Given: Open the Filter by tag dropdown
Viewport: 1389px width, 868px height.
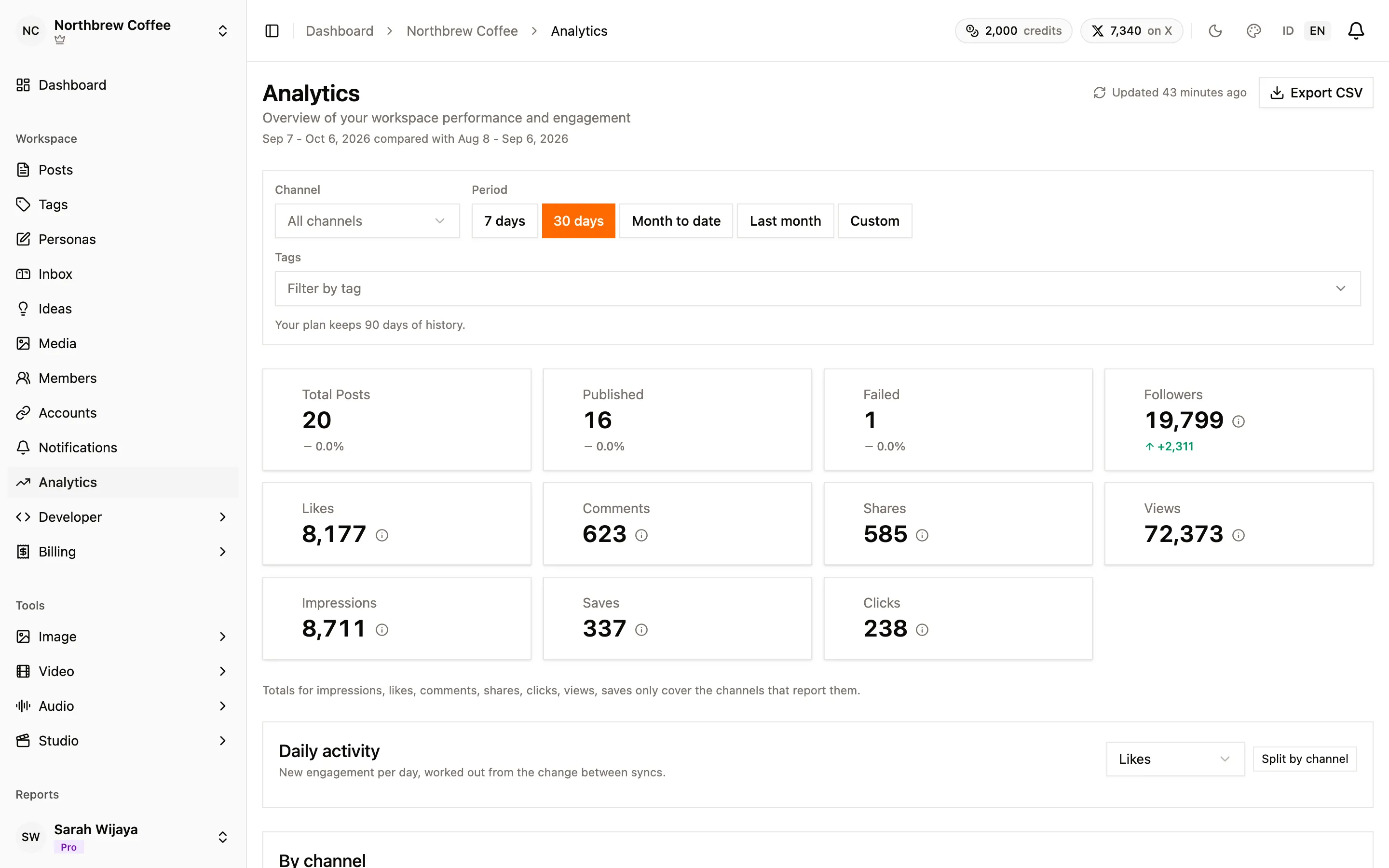Looking at the screenshot, I should [817, 289].
